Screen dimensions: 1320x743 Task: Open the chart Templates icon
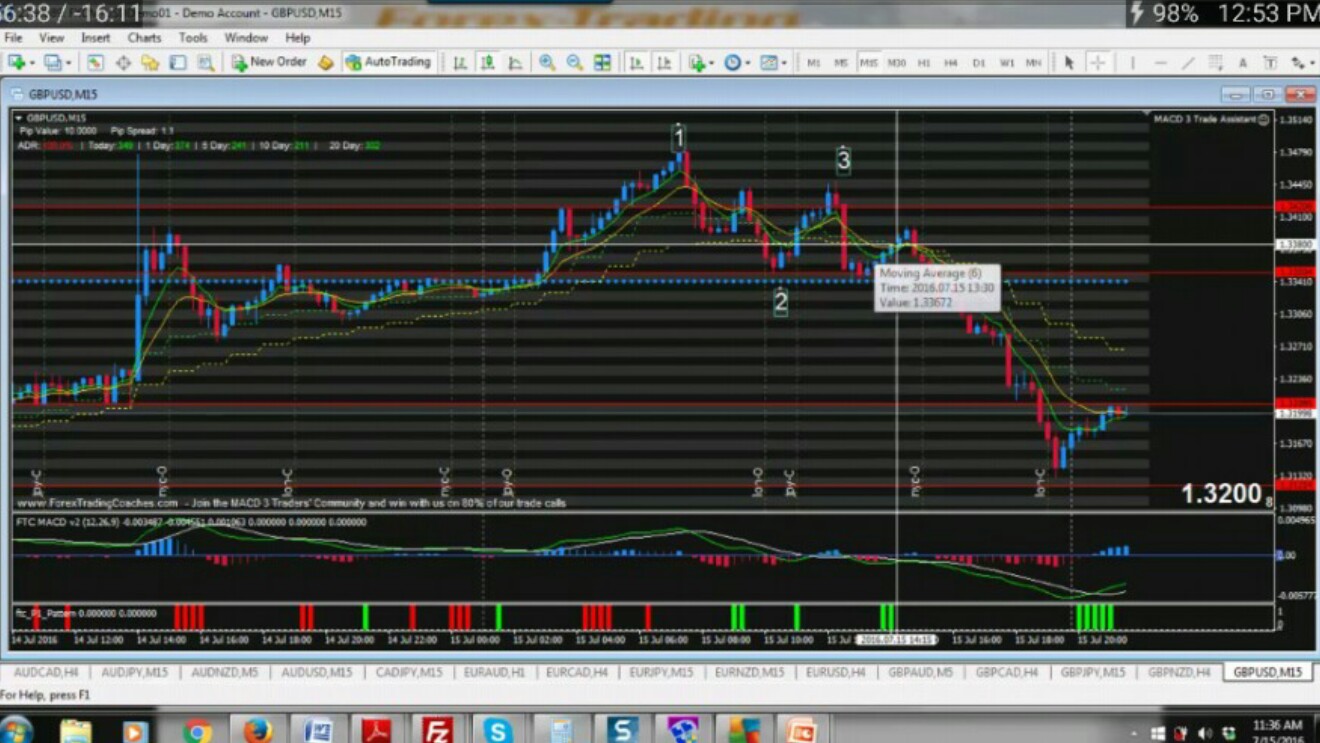point(768,62)
